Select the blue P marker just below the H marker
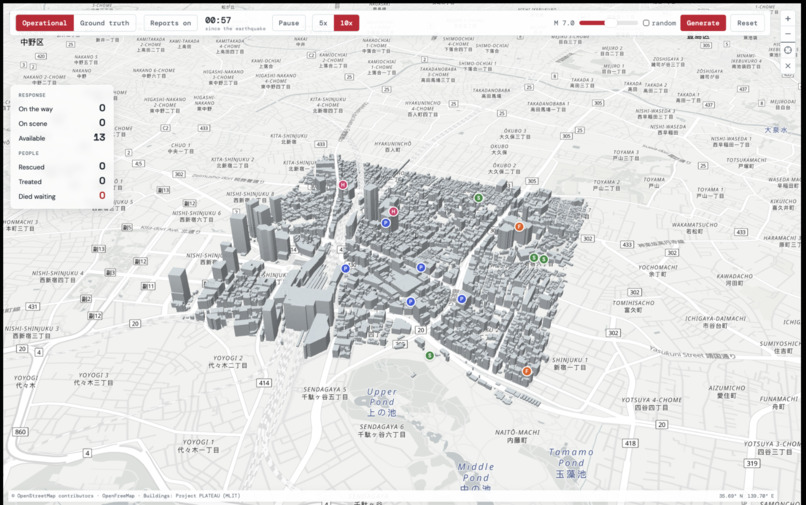The height and width of the screenshot is (505, 806). point(386,223)
